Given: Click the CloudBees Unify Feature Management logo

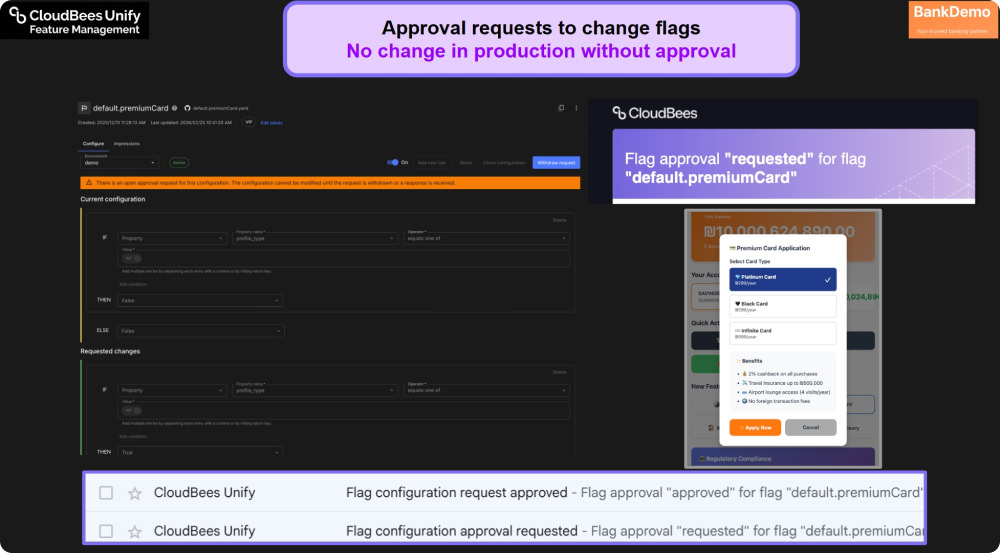Looking at the screenshot, I should point(75,20).
